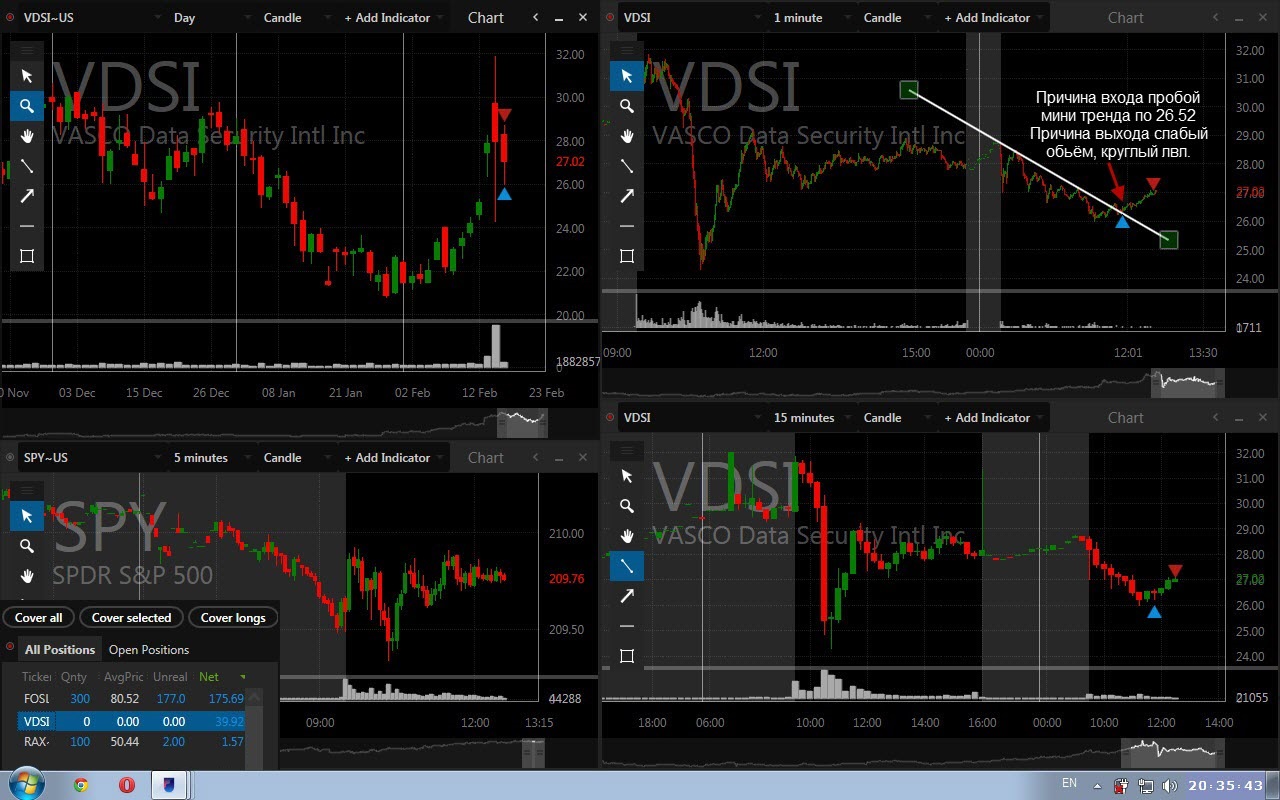Select the hand pan tool in SPY chart

(x=27, y=576)
